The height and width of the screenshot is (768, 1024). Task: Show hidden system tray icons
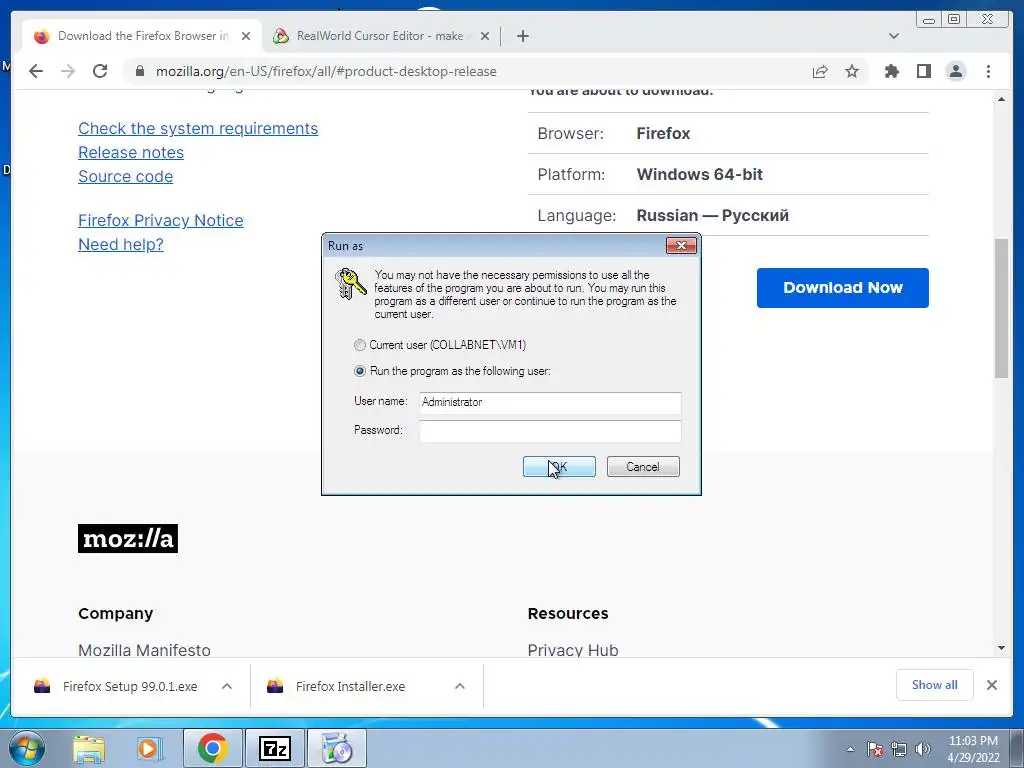(850, 749)
